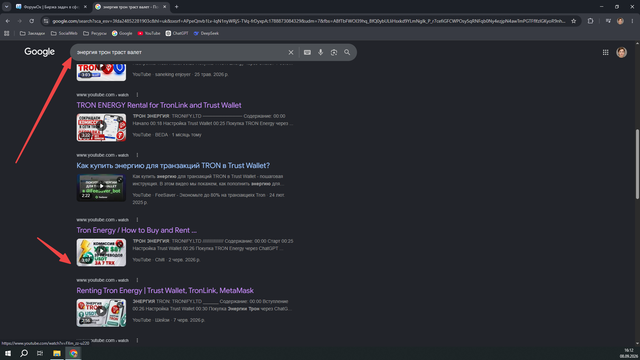
Task: Open the Google bookmark
Action: point(122,33)
